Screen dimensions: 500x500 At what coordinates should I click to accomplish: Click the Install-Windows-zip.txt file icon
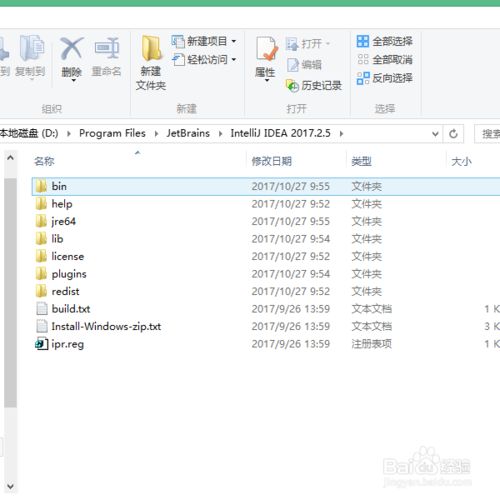[42, 326]
